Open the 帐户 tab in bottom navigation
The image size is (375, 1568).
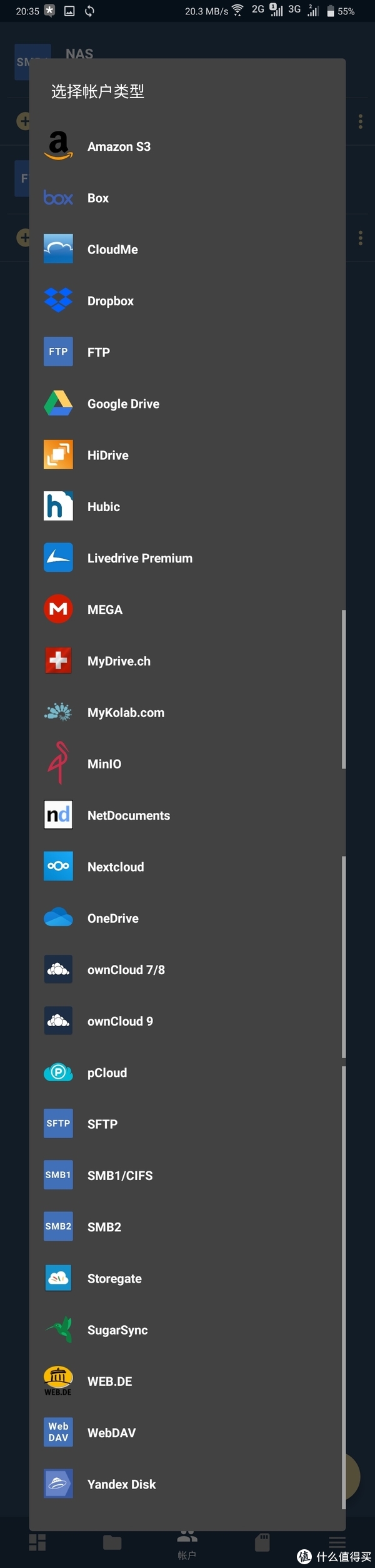coord(187,1544)
